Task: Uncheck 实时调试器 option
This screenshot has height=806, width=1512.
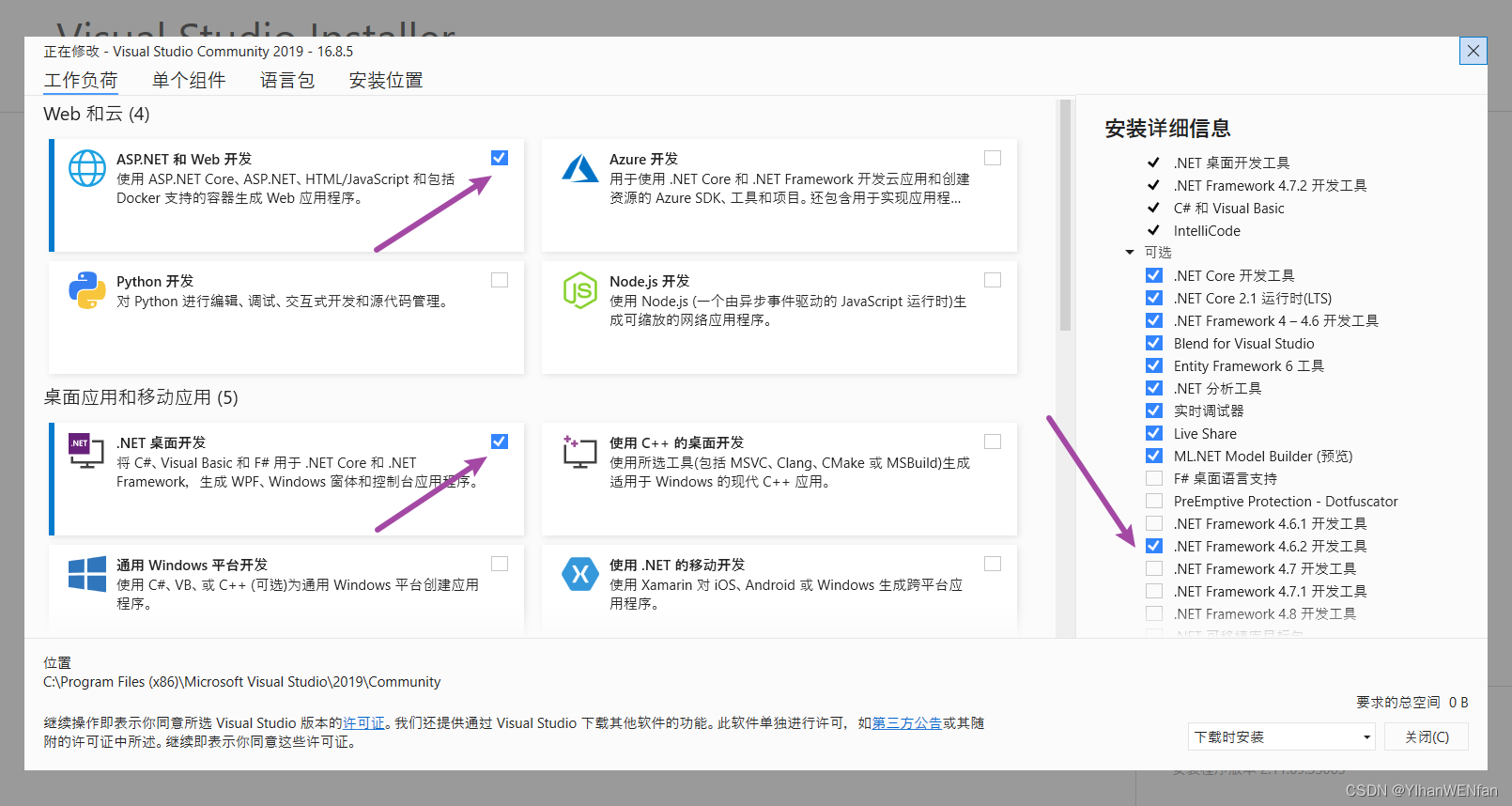Action: (1154, 411)
